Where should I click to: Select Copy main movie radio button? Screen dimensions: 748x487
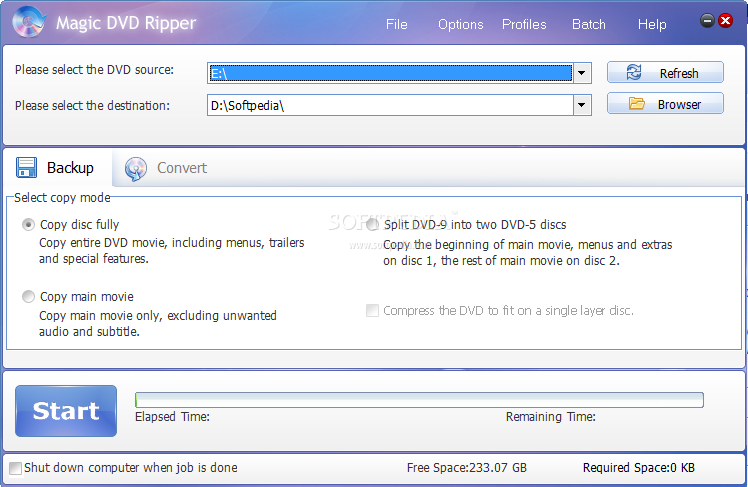click(x=28, y=297)
